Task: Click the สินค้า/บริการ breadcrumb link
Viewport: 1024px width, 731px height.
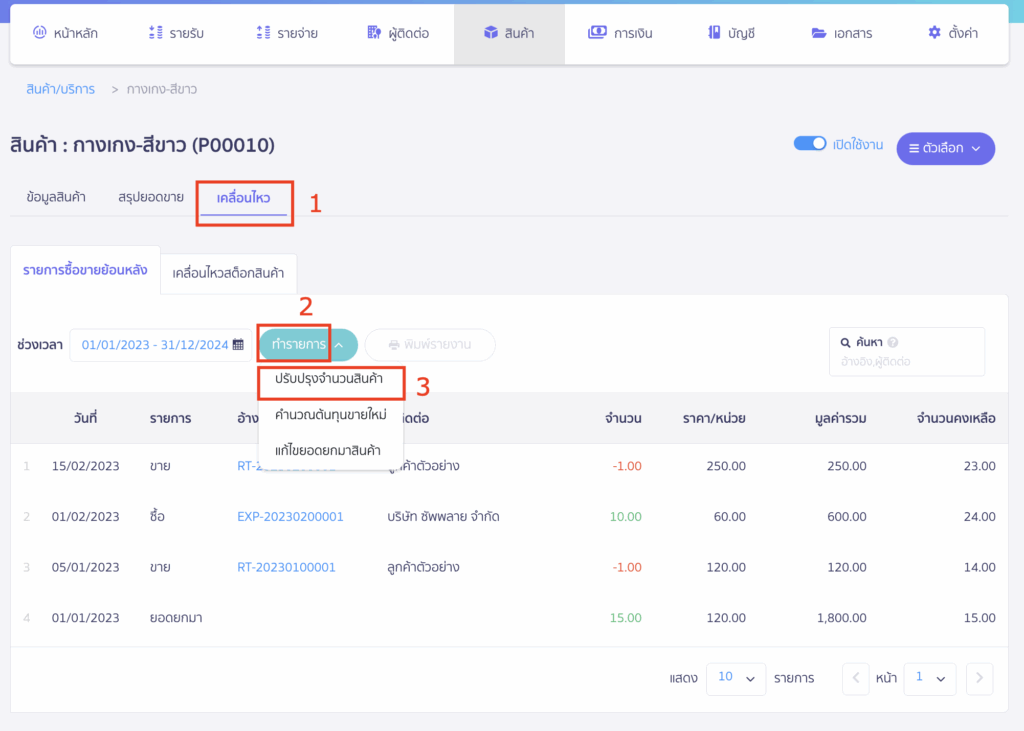Action: tap(61, 89)
